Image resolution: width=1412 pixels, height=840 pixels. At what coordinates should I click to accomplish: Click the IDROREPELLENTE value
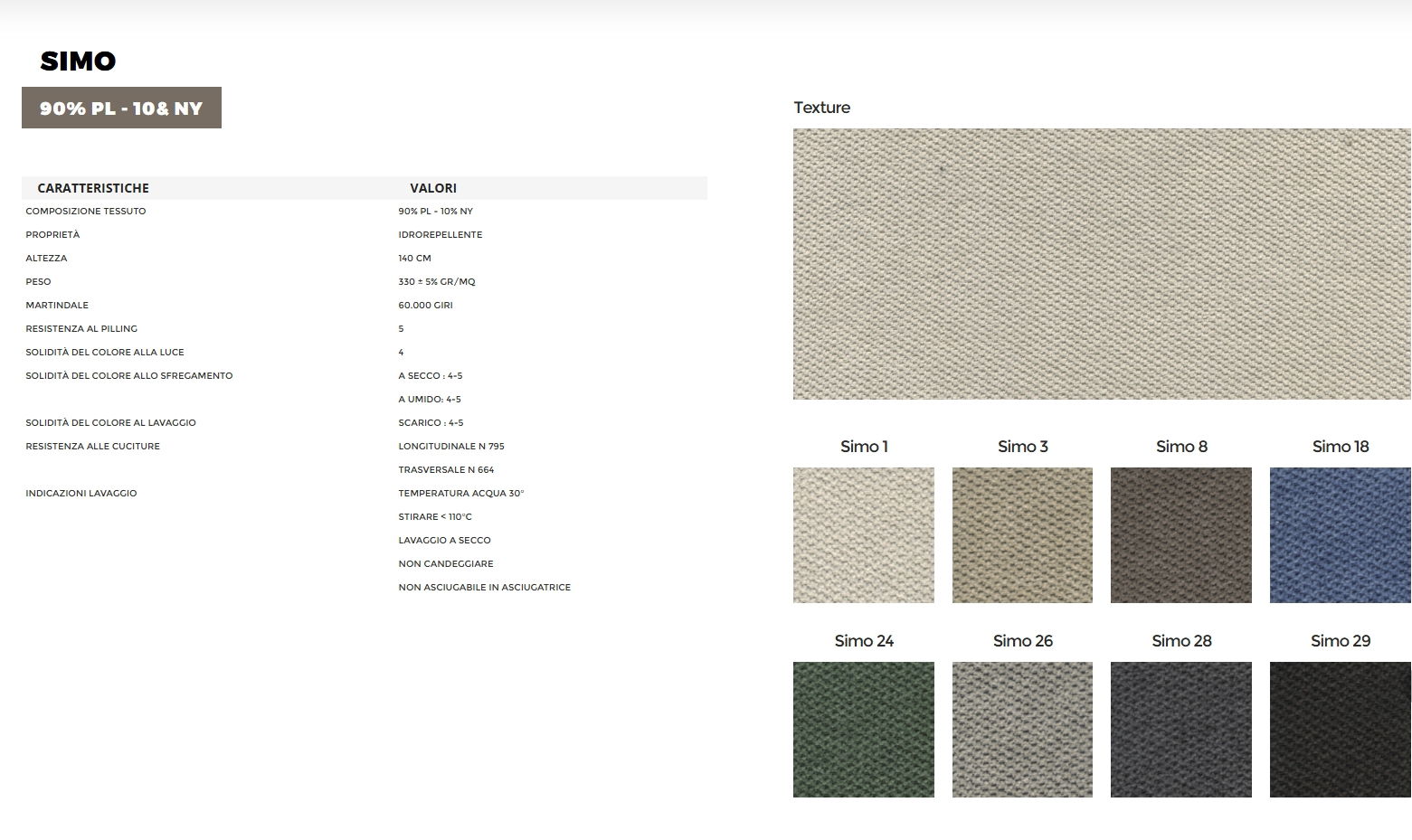click(441, 234)
